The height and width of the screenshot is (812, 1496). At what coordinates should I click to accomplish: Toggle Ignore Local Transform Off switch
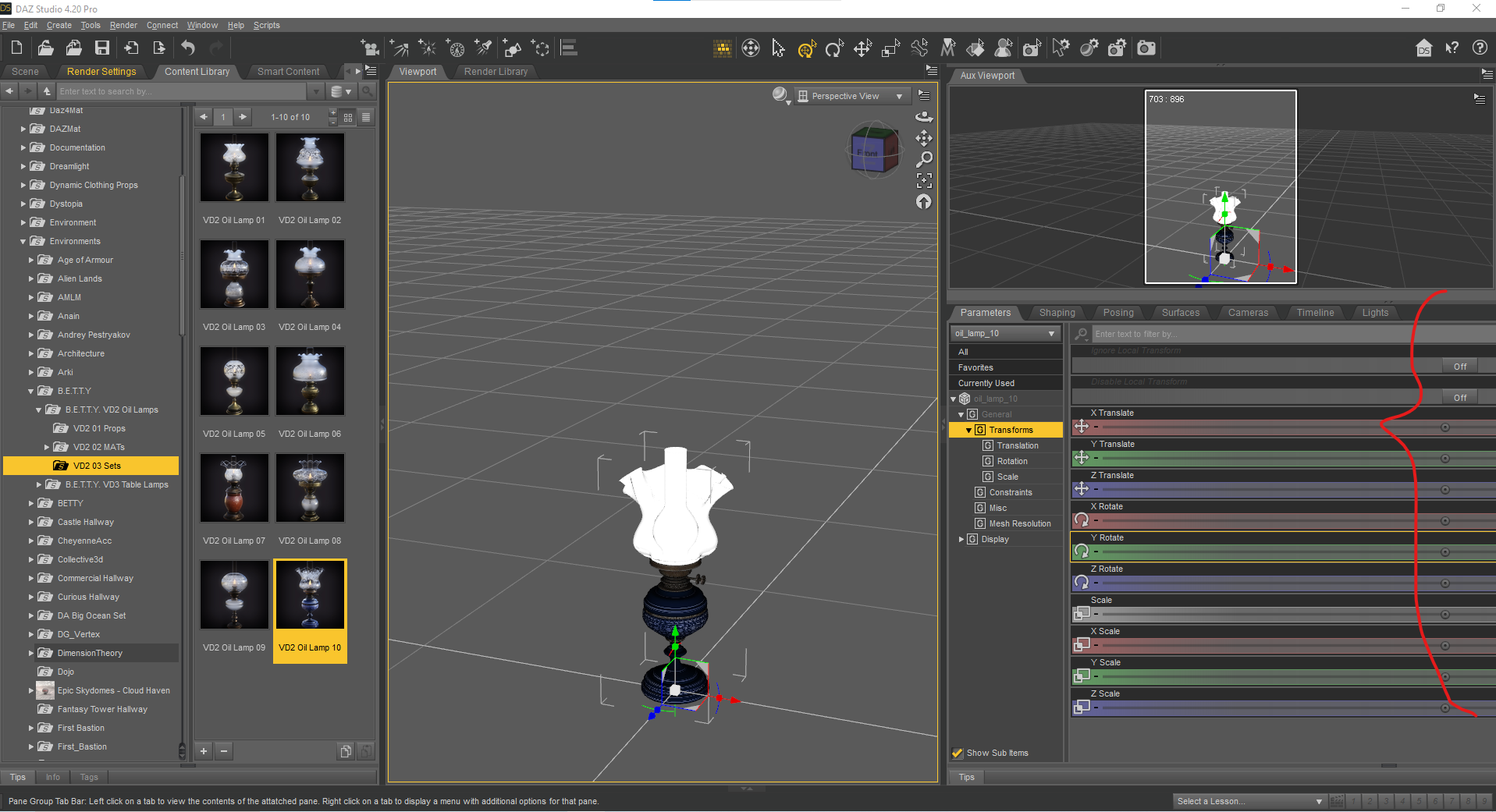tap(1459, 367)
